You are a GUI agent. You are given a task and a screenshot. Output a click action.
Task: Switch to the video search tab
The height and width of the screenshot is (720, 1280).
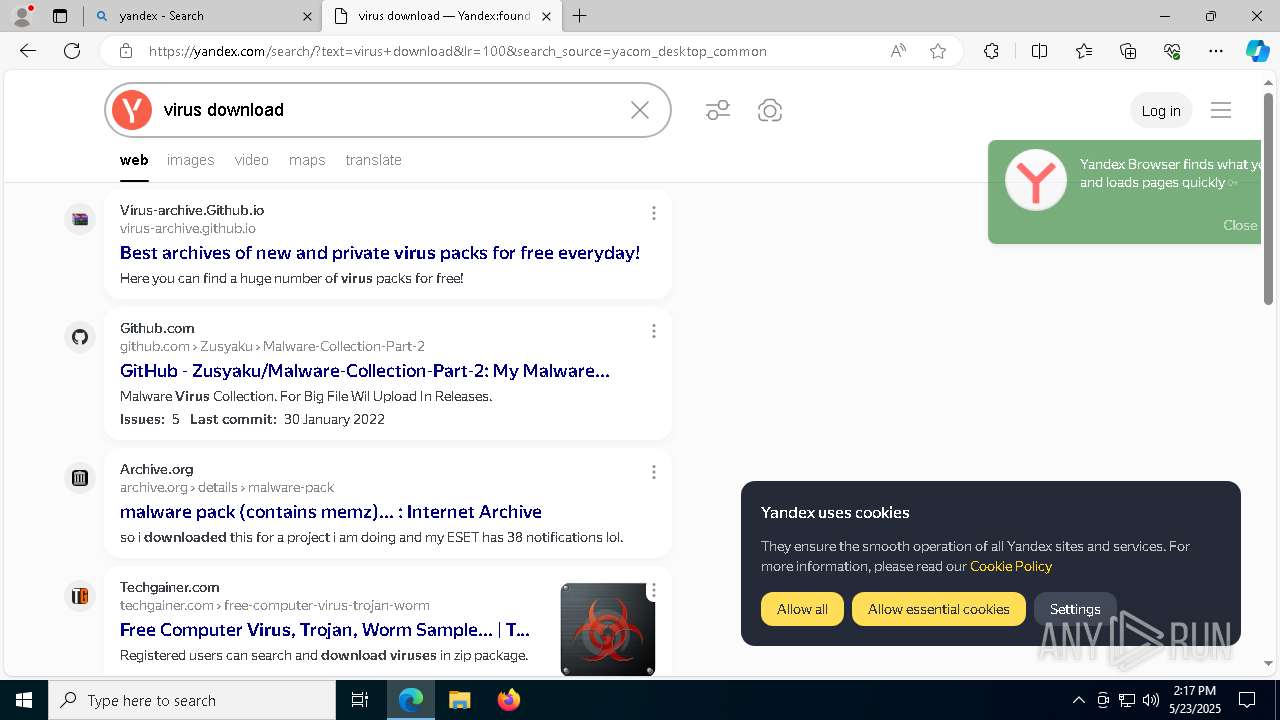(x=252, y=160)
